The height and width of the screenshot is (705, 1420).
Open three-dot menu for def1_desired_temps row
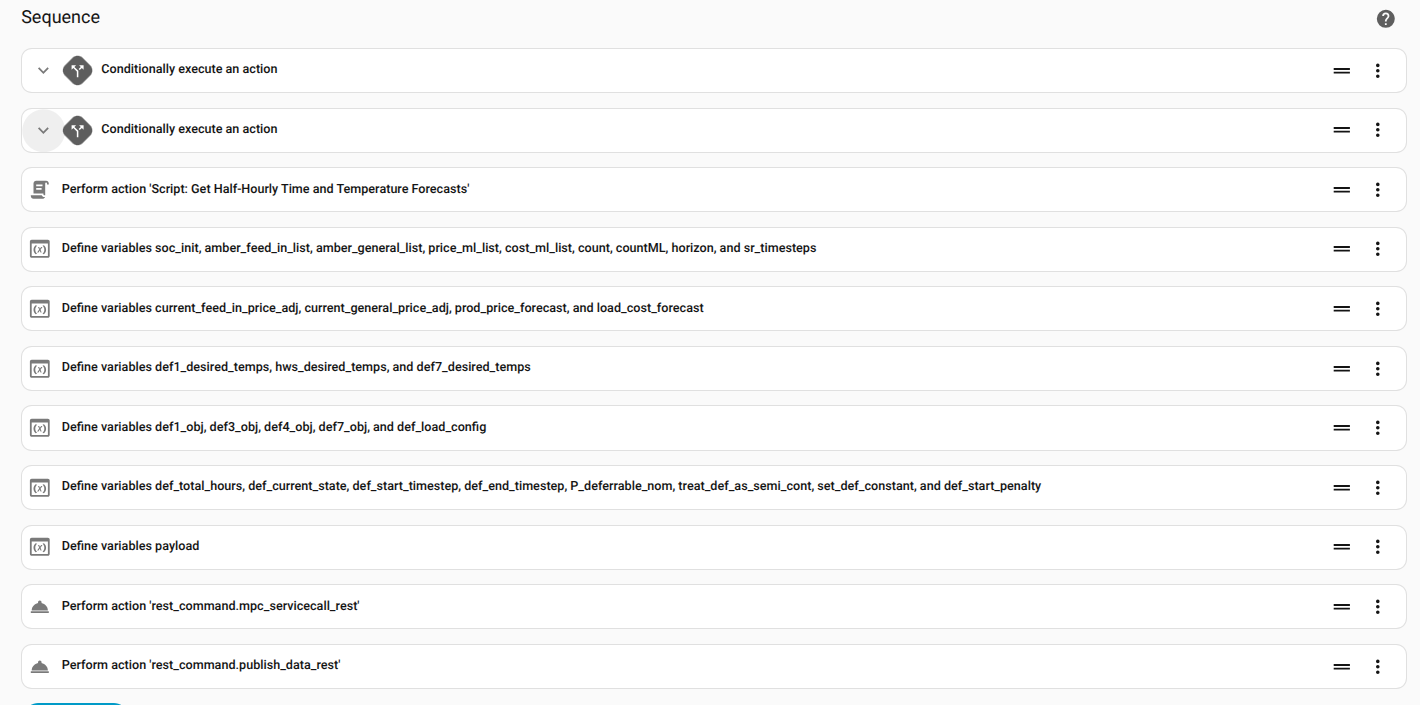coord(1377,369)
